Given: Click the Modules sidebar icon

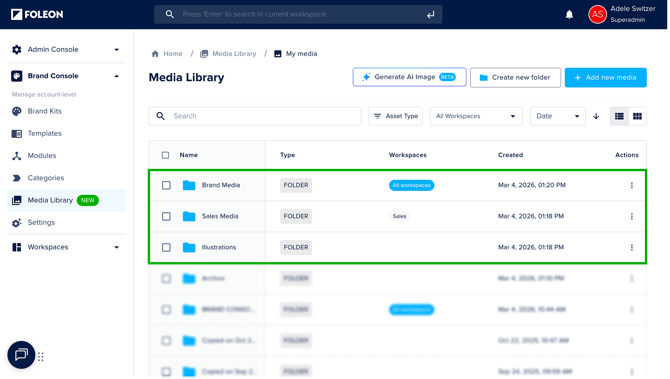Looking at the screenshot, I should [x=17, y=156].
